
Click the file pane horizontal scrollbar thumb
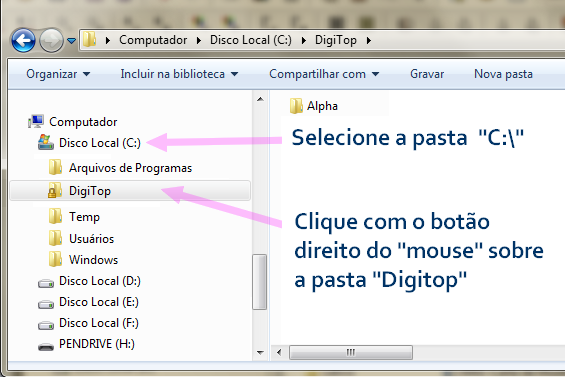tap(351, 352)
